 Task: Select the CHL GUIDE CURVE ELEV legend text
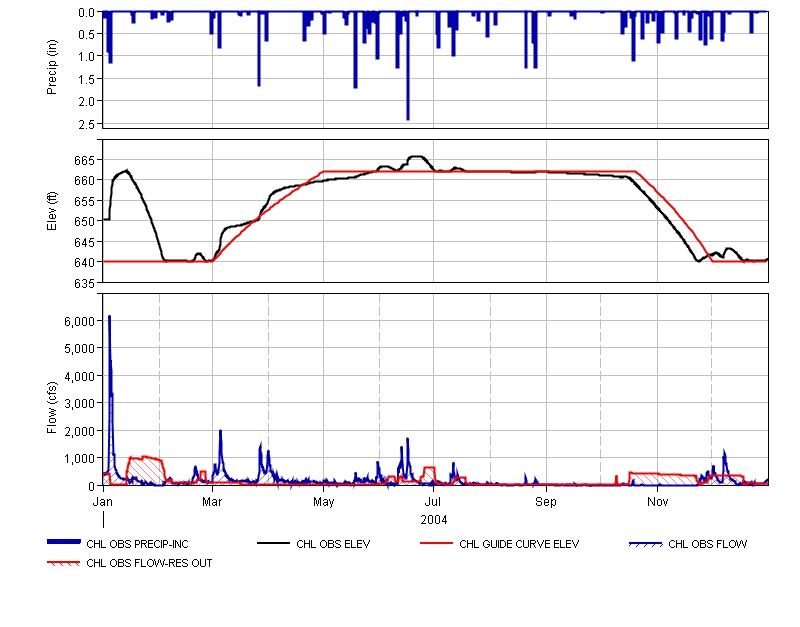(x=519, y=545)
